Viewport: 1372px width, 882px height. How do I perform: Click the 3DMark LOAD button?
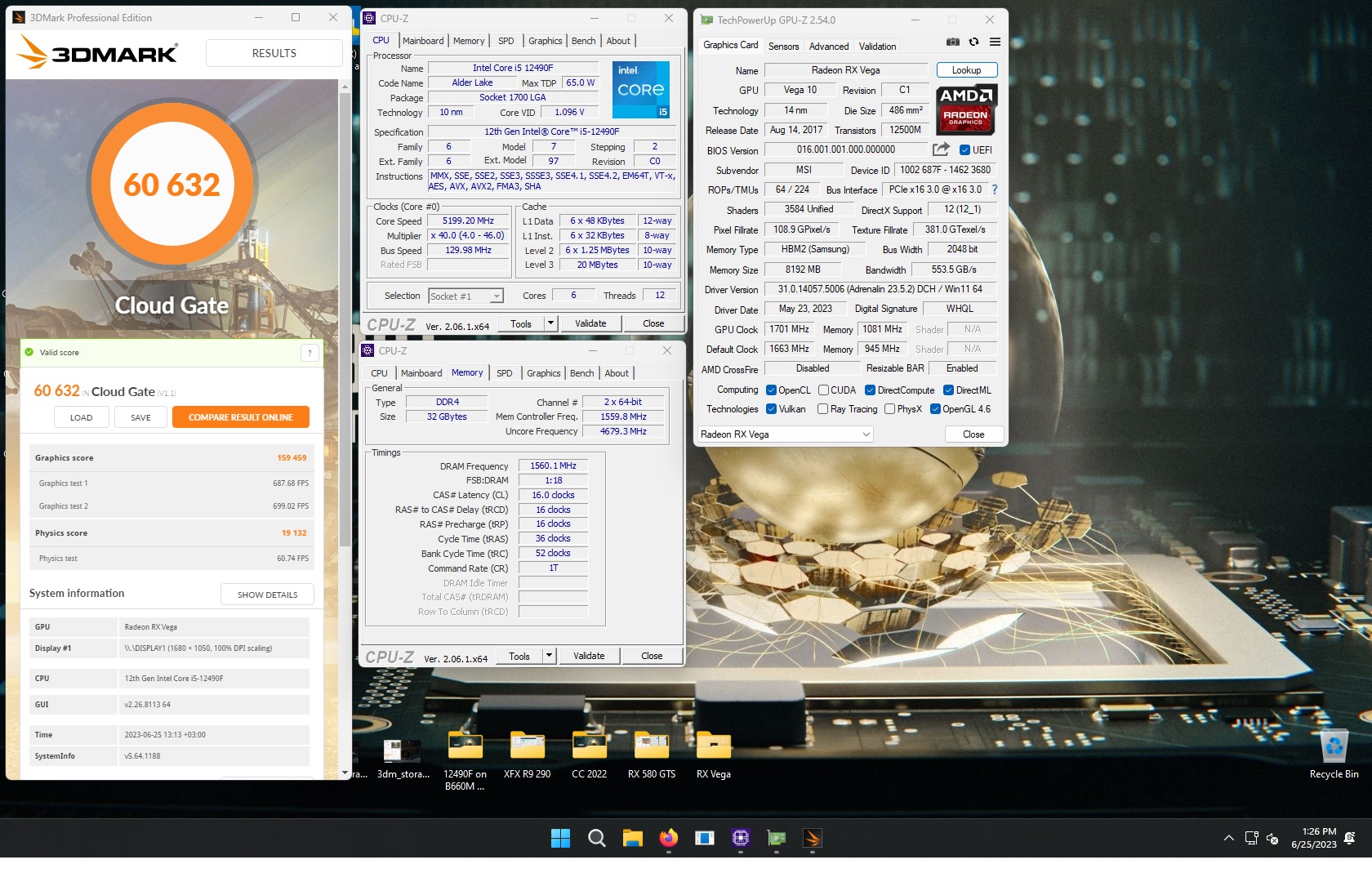(x=82, y=417)
